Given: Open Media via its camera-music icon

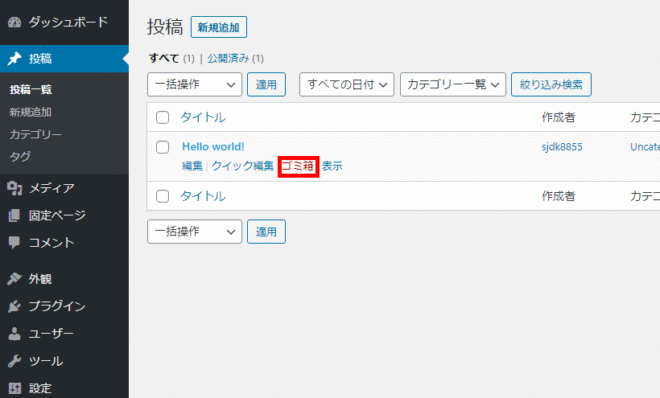Looking at the screenshot, I should click(14, 188).
